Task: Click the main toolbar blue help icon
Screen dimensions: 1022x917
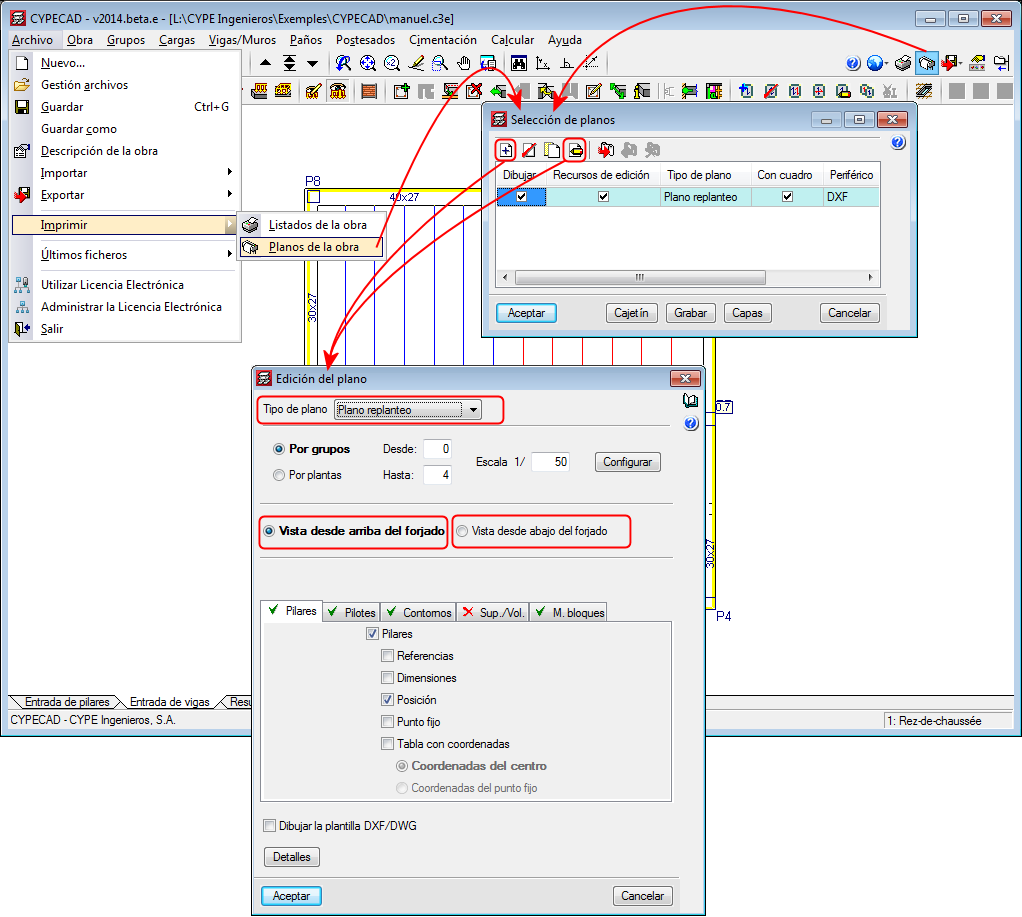Action: coord(853,63)
